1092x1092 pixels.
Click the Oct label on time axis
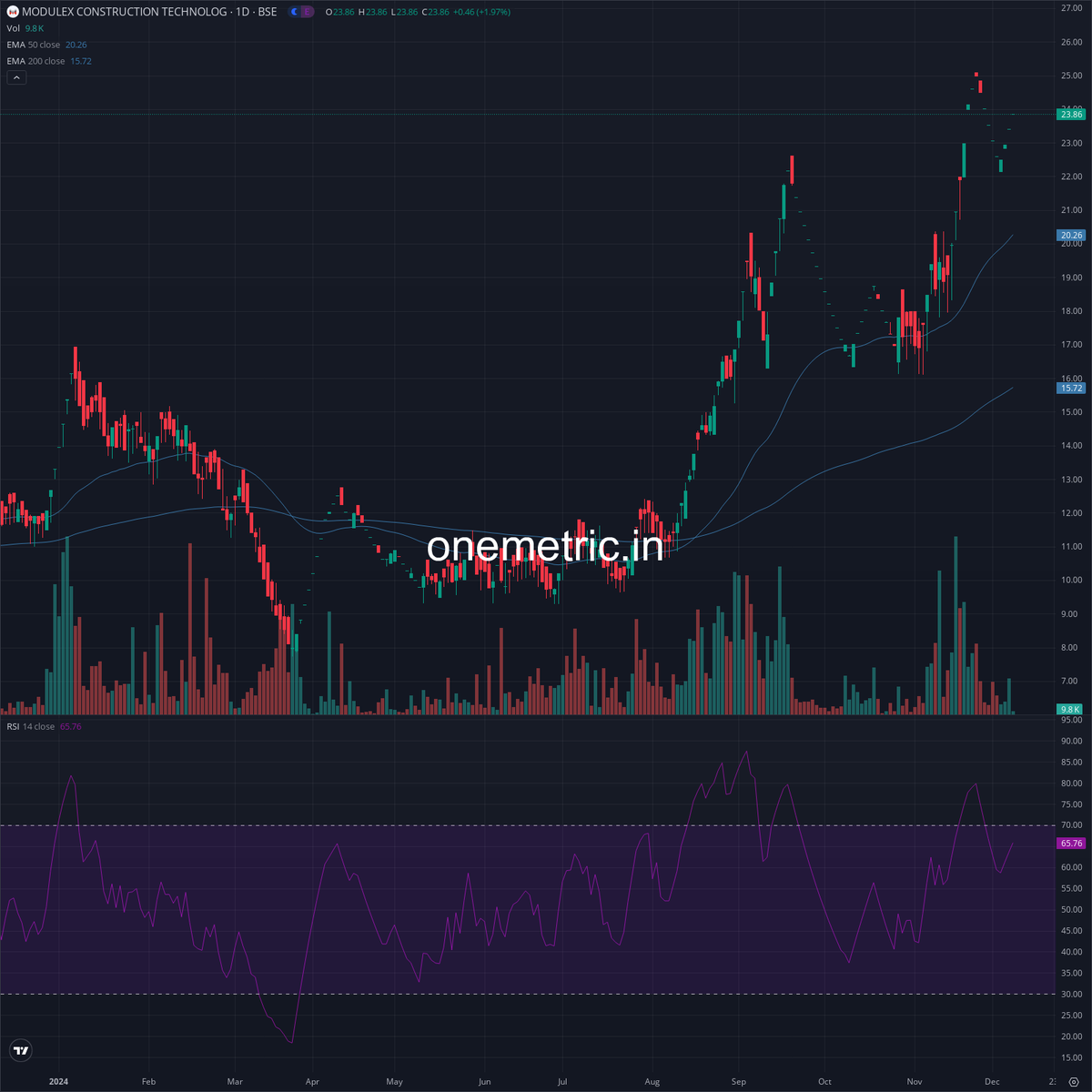[824, 1082]
